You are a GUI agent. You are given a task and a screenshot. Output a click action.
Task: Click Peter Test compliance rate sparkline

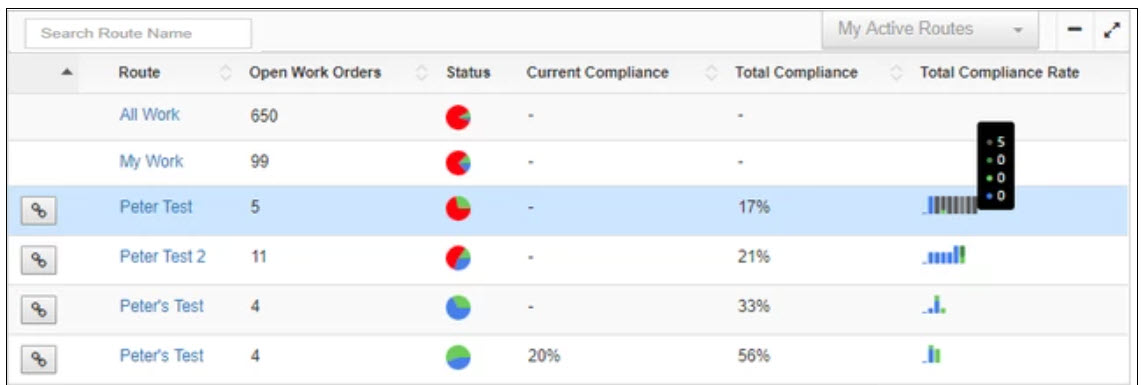click(950, 206)
